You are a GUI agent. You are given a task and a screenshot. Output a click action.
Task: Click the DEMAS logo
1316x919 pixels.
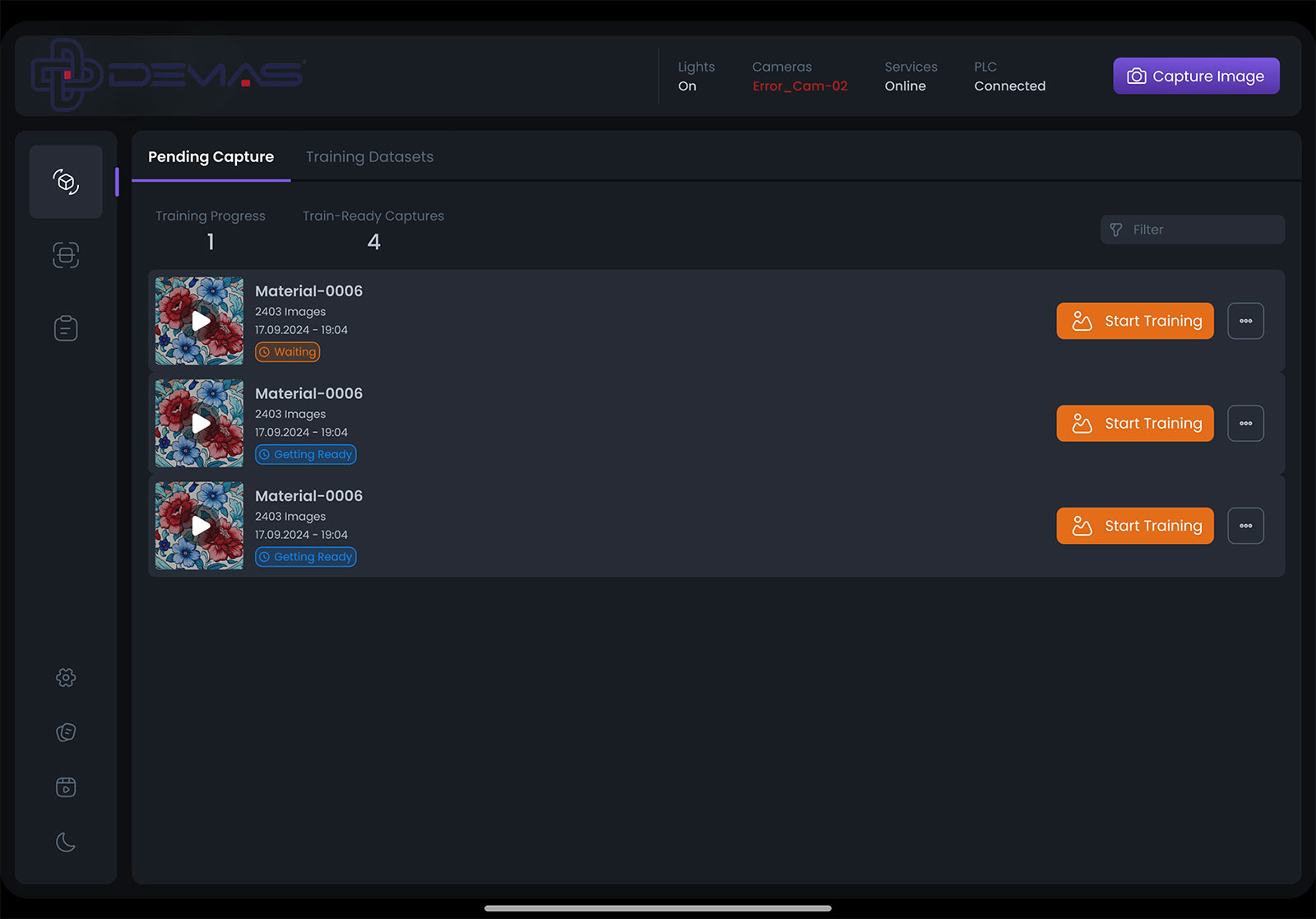[x=169, y=75]
